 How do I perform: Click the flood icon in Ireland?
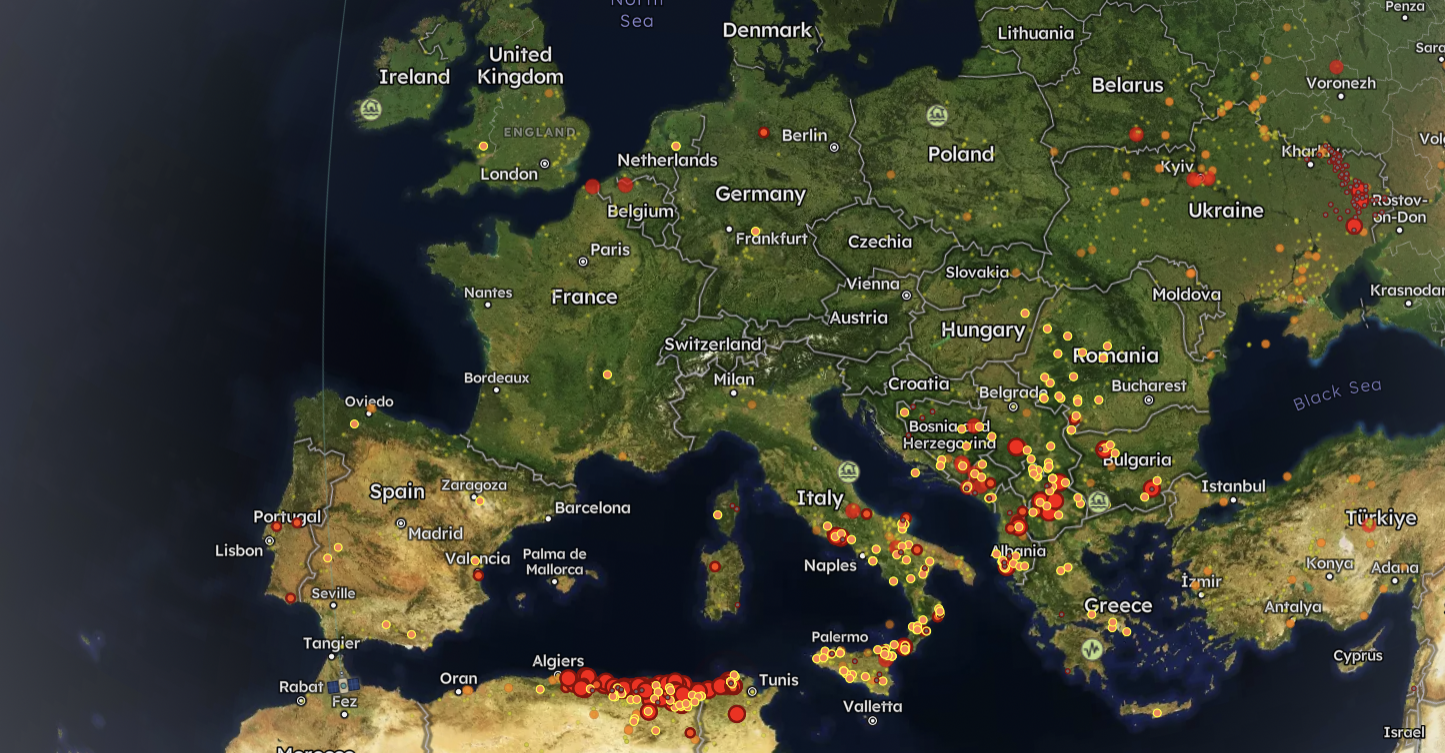371,110
